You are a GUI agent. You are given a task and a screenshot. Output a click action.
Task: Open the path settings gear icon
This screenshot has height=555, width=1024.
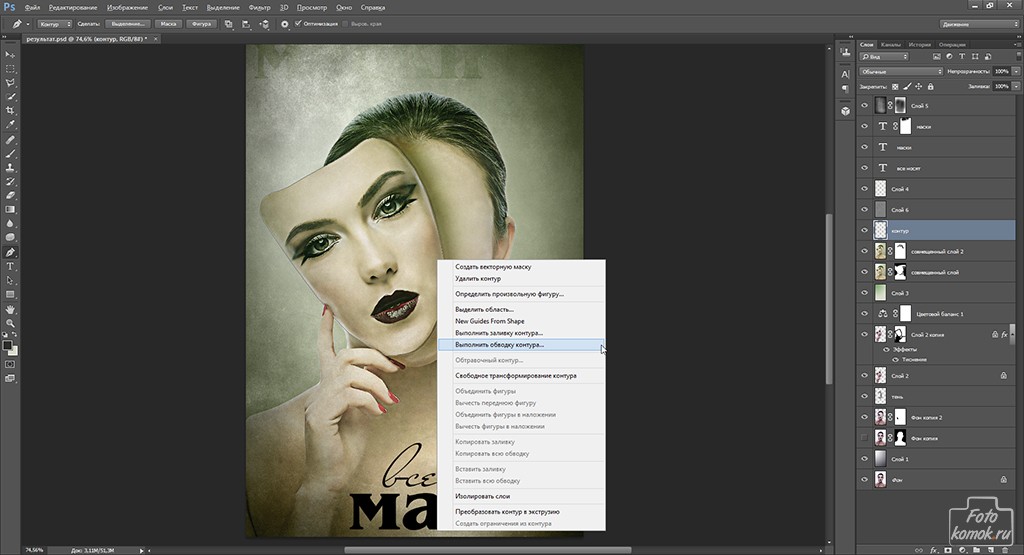click(x=285, y=23)
